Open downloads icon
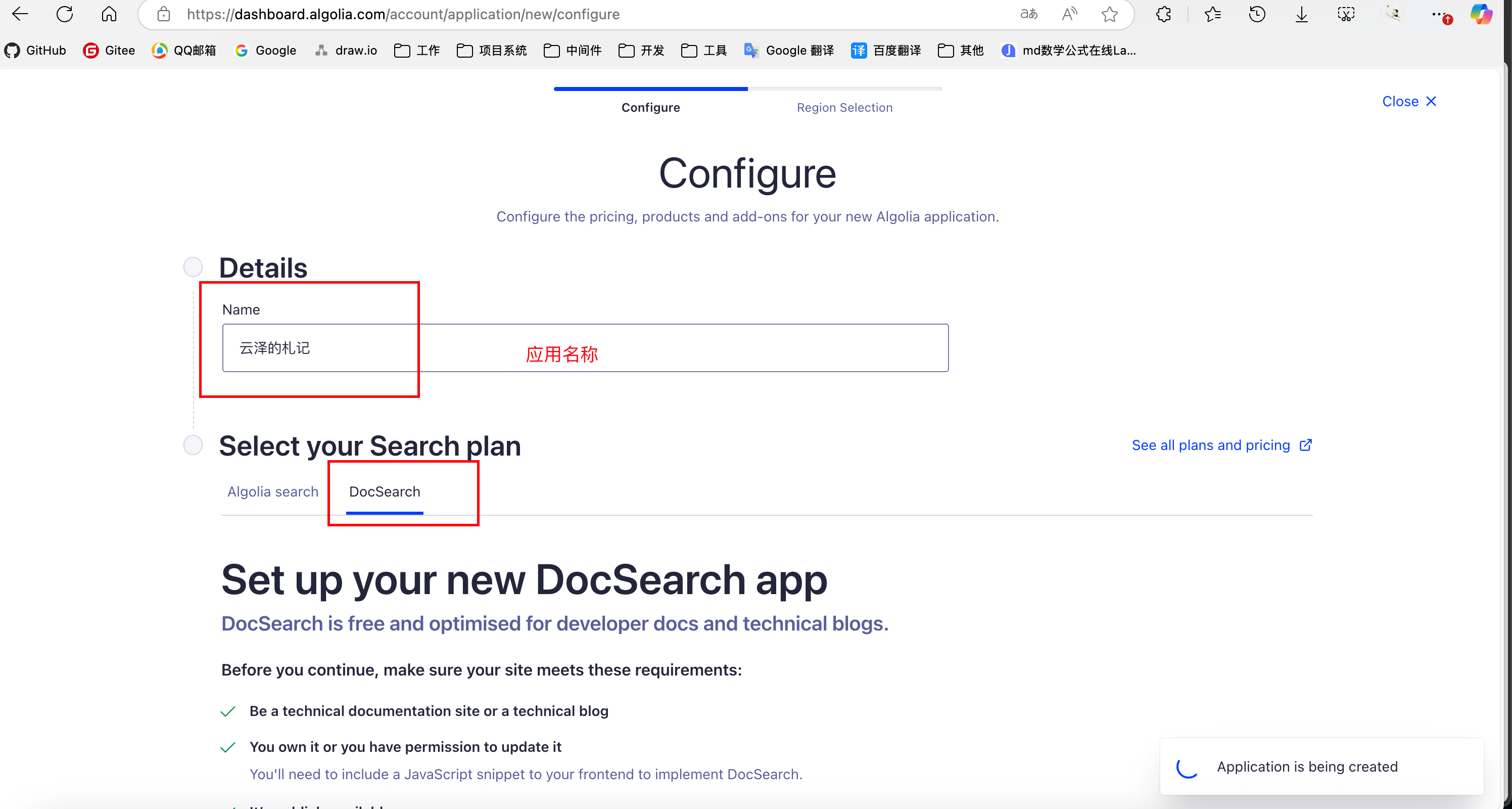1512x809 pixels. click(x=1302, y=14)
